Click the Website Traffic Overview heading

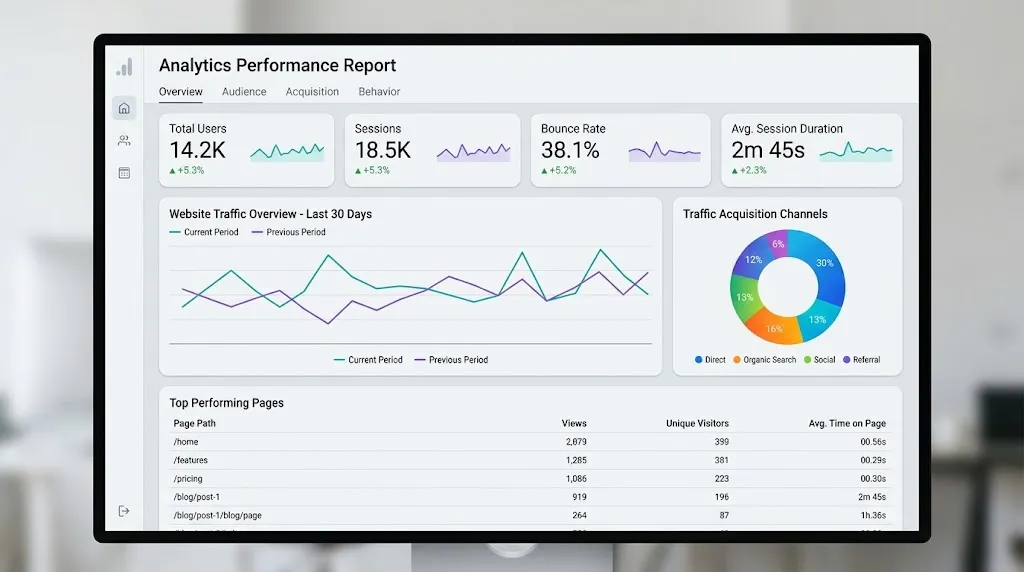click(270, 214)
